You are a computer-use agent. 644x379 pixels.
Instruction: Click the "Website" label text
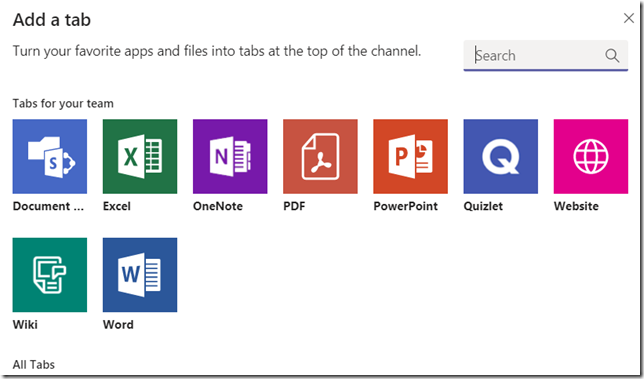[x=576, y=206]
